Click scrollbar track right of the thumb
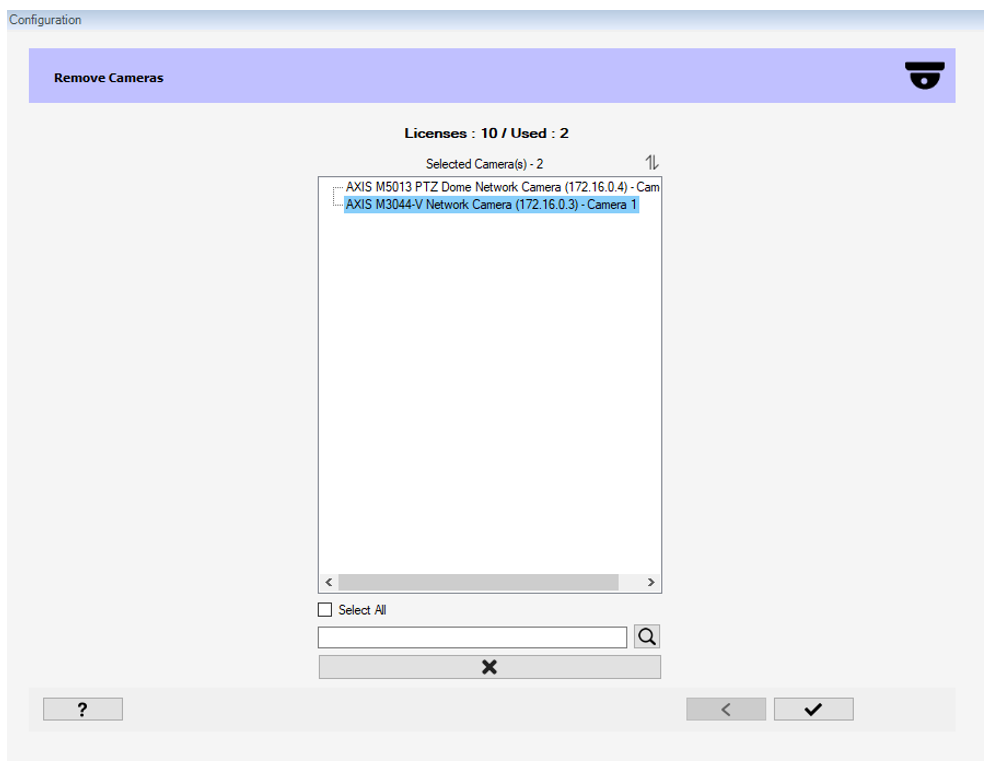This screenshot has width=991, height=770. point(630,582)
